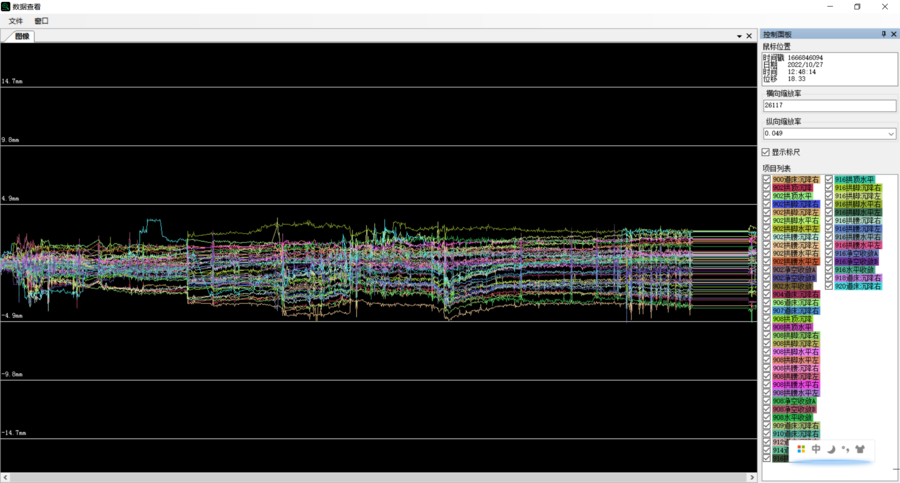Click the colorful IME logo icon

pos(801,449)
